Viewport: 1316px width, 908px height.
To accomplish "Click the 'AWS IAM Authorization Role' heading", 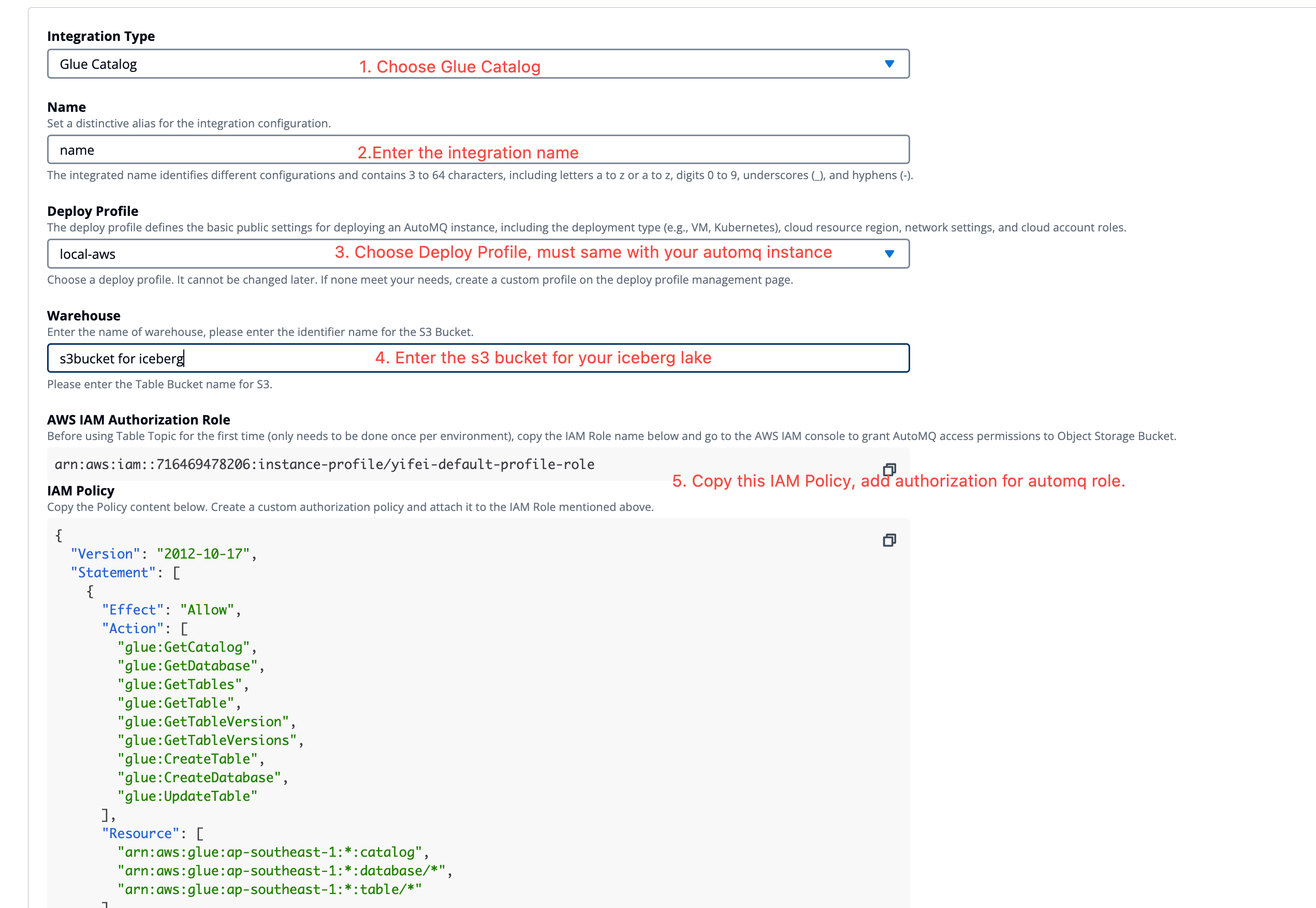I will point(138,420).
